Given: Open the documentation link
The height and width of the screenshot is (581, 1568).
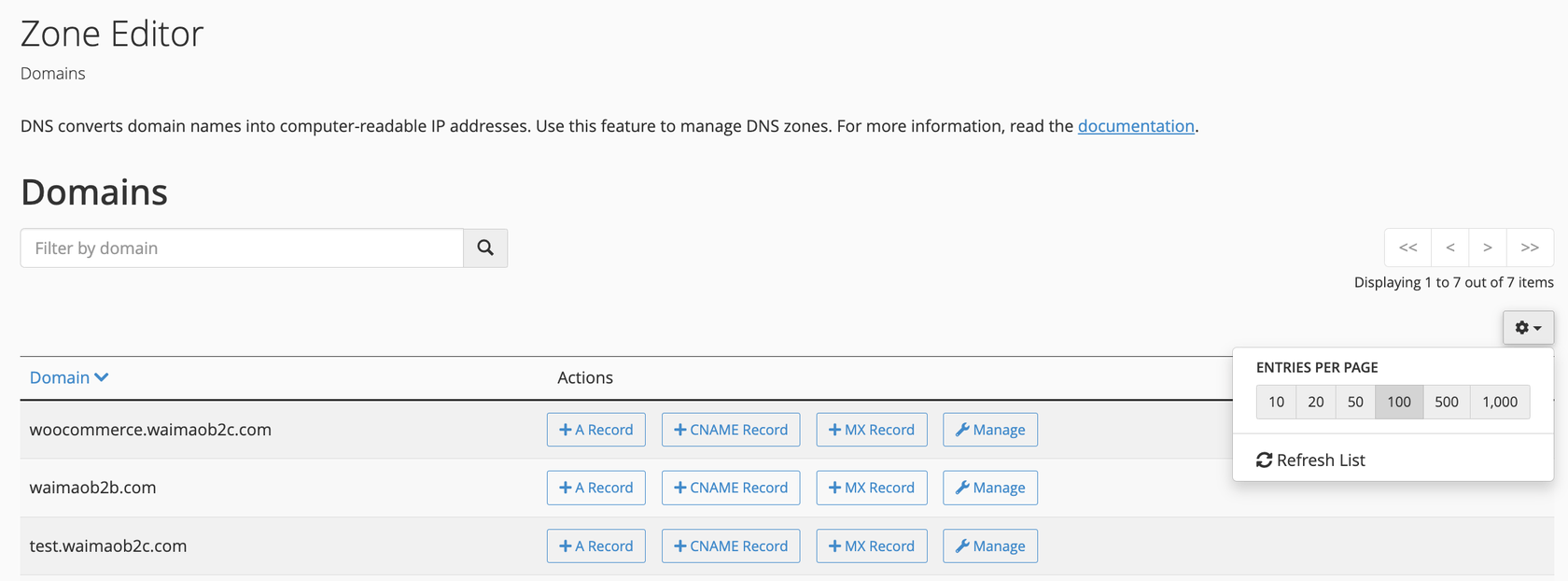Looking at the screenshot, I should [1135, 126].
